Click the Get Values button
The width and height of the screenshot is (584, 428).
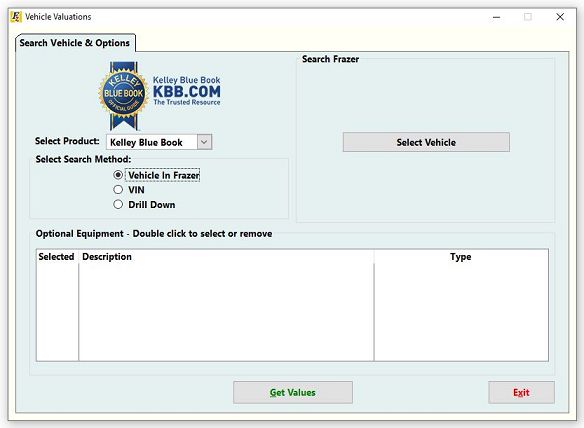coord(293,392)
